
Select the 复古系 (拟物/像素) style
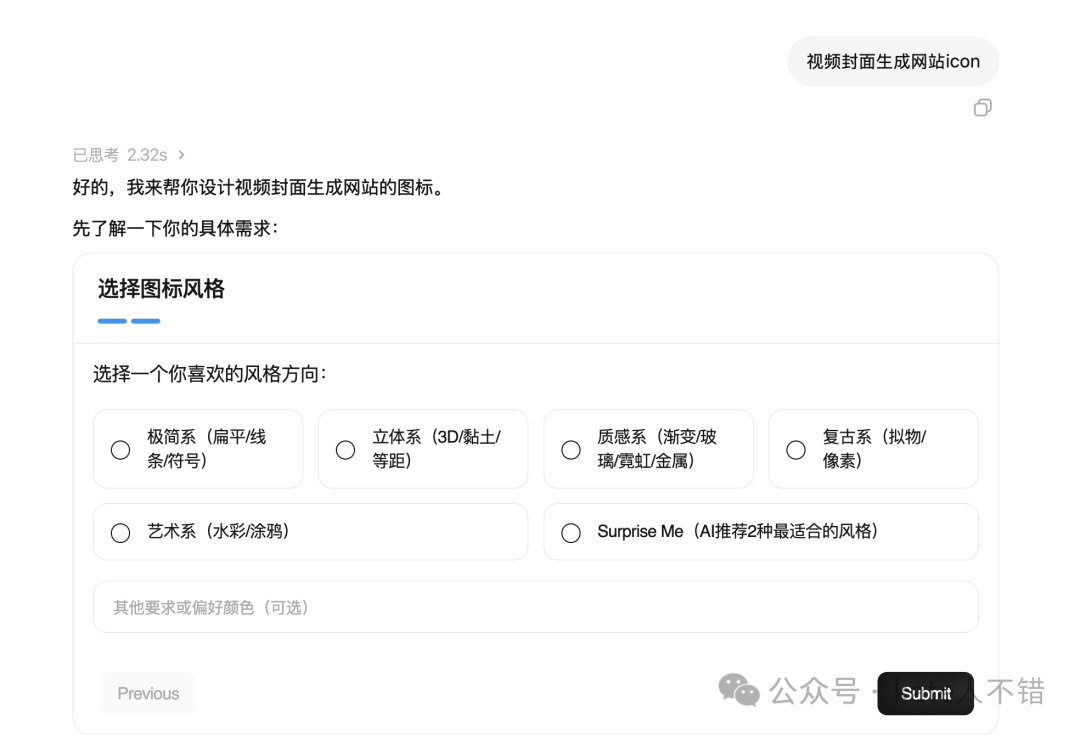coord(796,450)
